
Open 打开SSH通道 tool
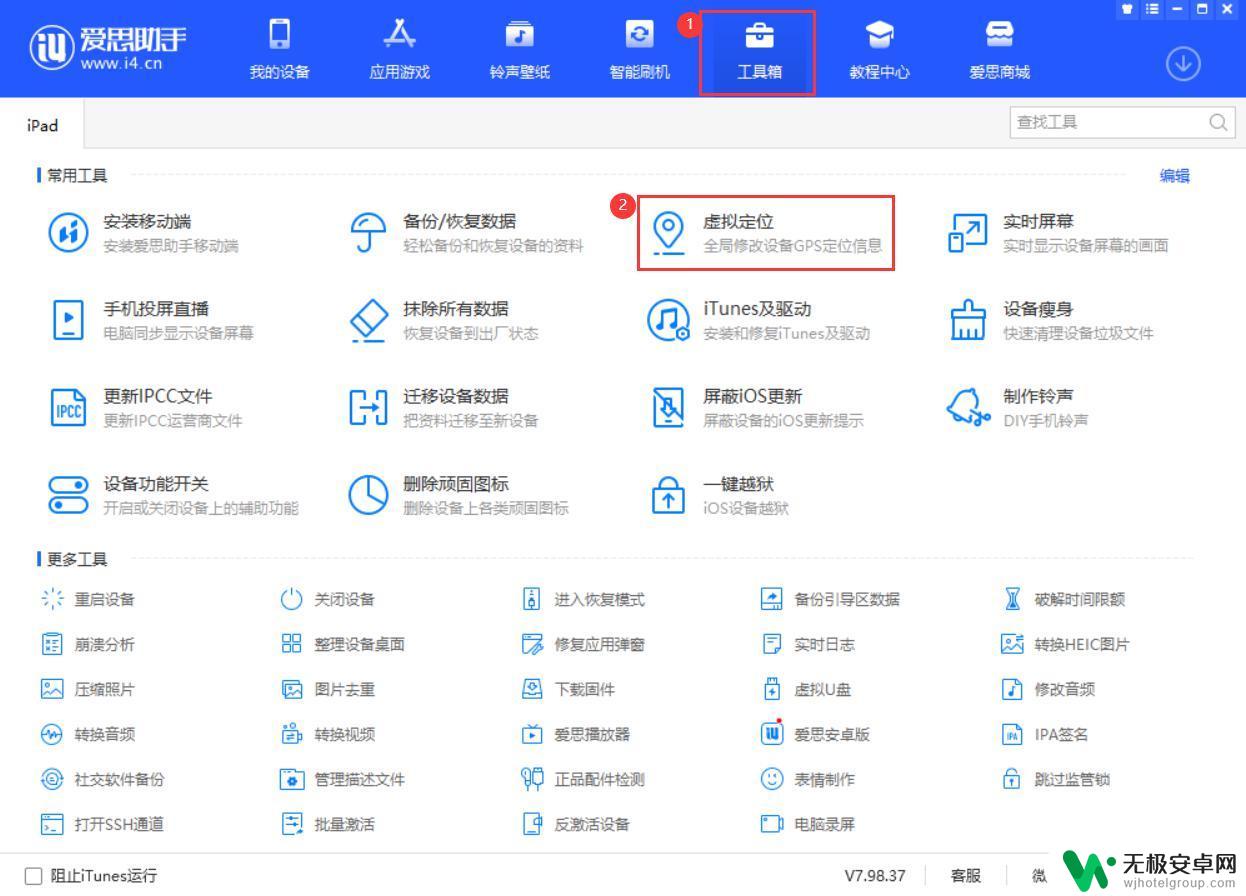(103, 824)
